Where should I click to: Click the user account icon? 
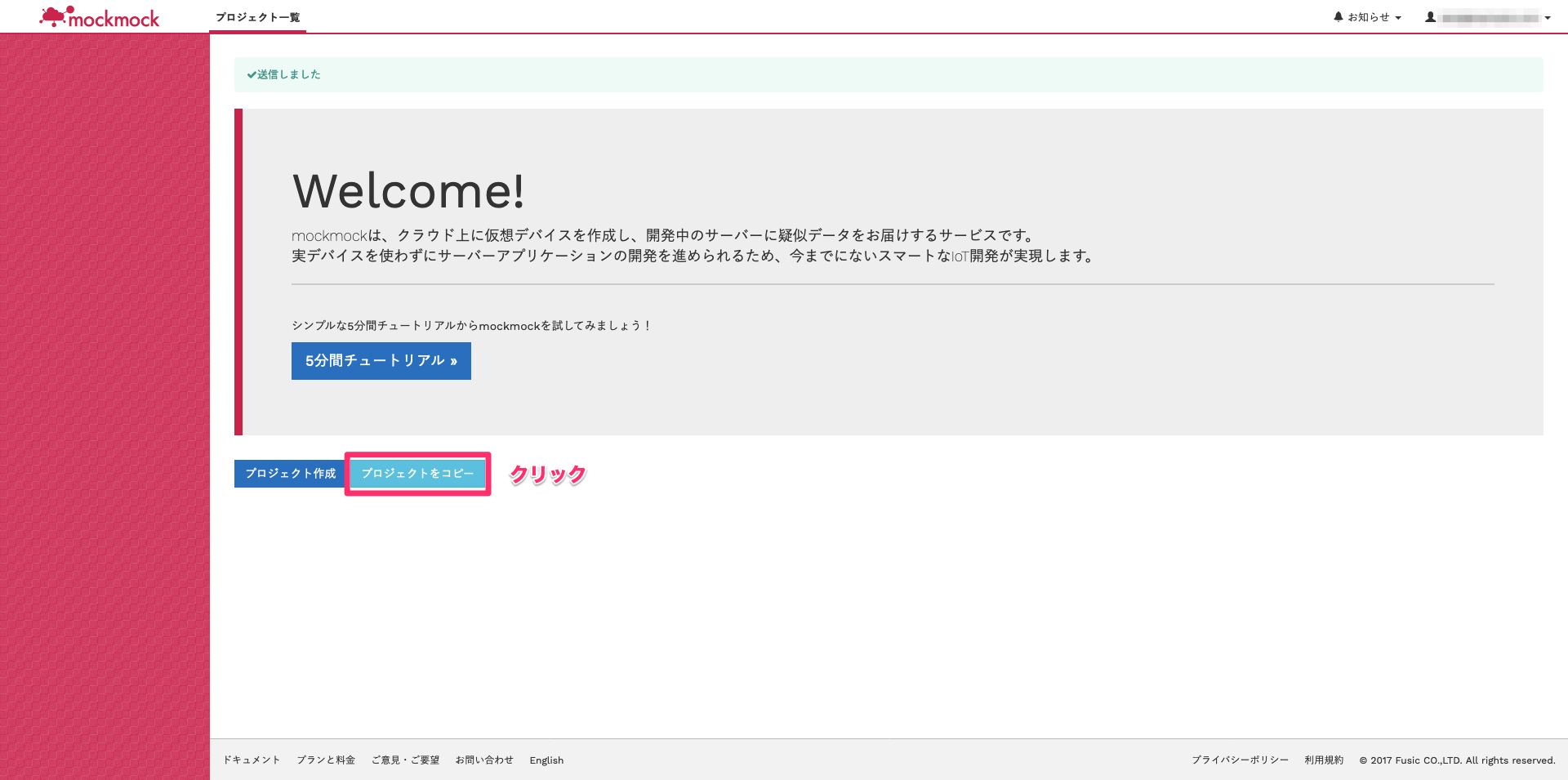pos(1429,16)
